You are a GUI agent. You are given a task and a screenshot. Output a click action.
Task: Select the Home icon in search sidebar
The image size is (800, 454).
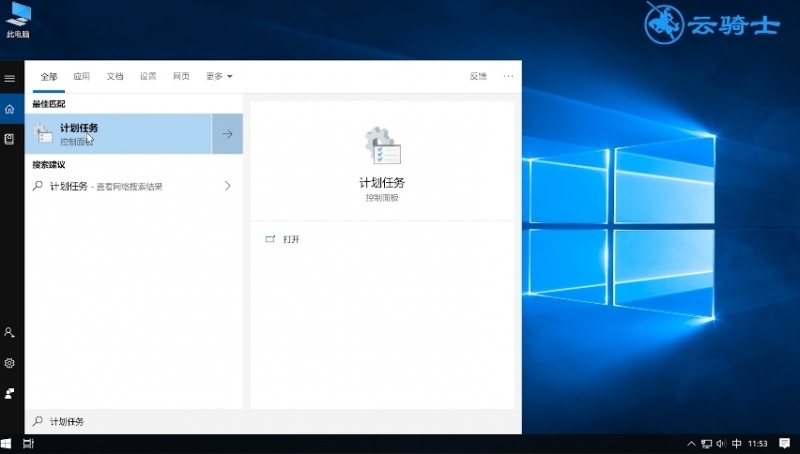pos(10,109)
